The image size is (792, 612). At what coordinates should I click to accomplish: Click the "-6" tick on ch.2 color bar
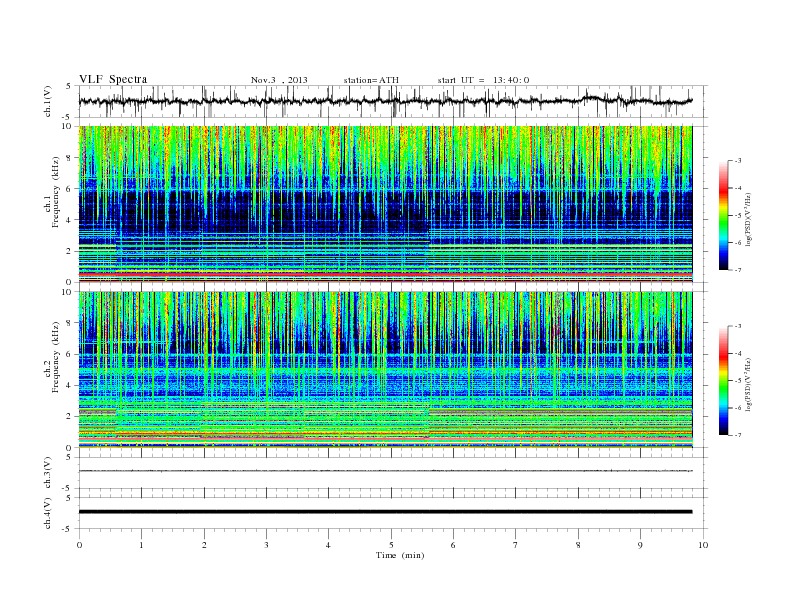[738, 408]
